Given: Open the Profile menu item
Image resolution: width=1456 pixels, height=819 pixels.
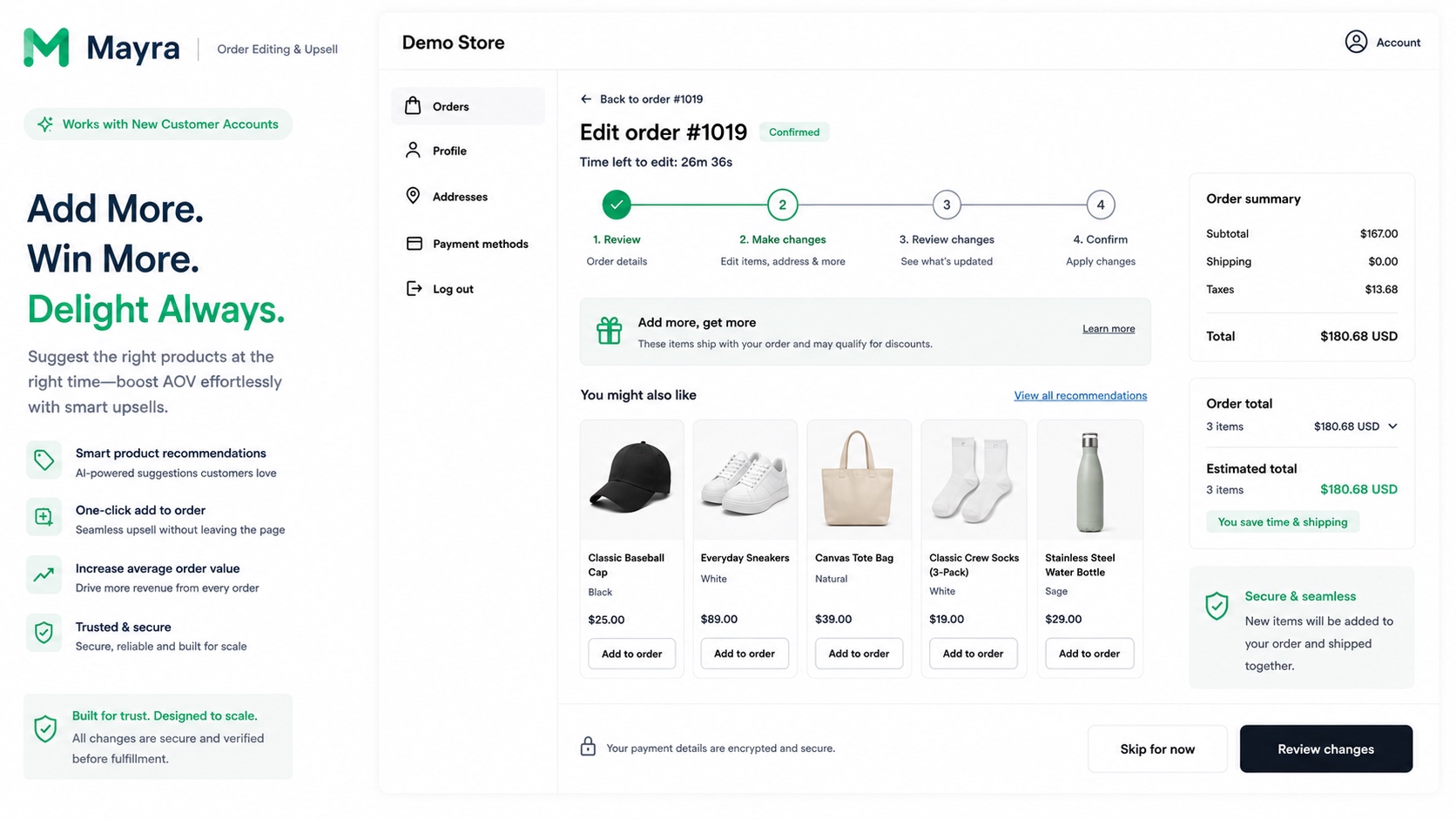Looking at the screenshot, I should click(468, 151).
